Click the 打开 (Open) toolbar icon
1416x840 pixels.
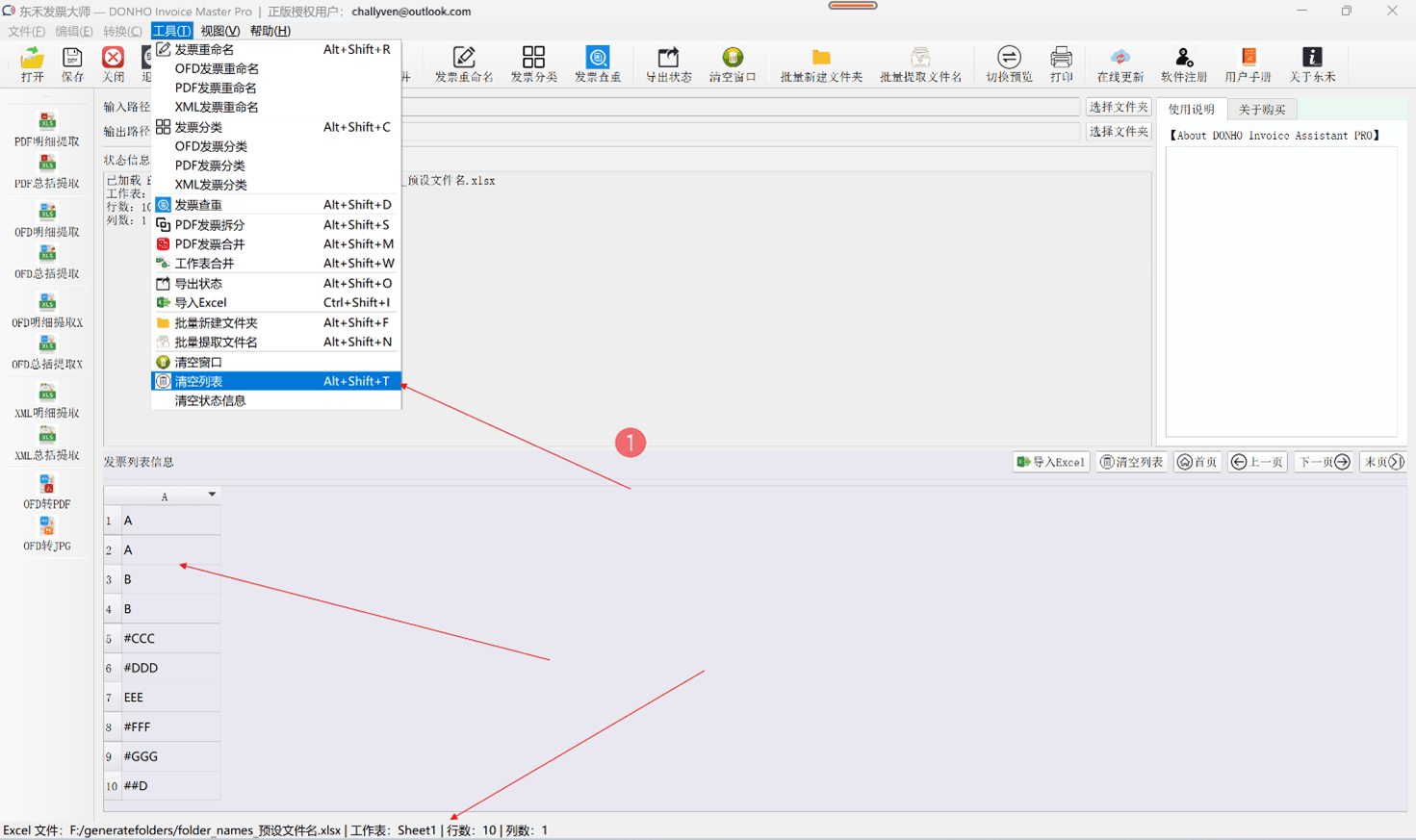pos(32,64)
